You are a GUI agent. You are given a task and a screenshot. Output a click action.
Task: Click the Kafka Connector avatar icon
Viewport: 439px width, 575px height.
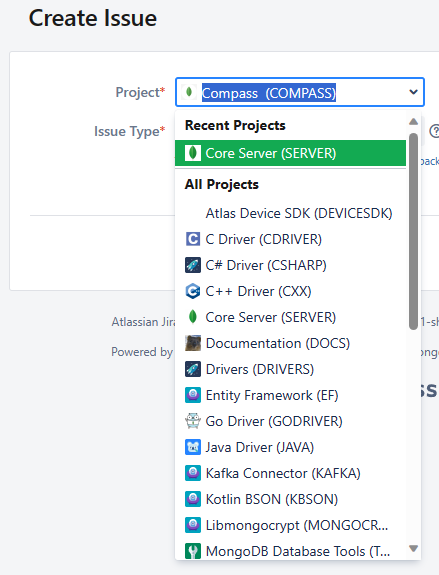pos(193,474)
